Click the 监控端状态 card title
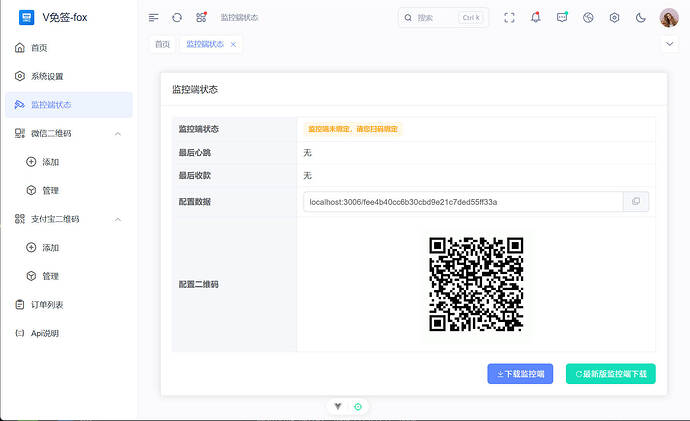690x421 pixels. click(195, 89)
